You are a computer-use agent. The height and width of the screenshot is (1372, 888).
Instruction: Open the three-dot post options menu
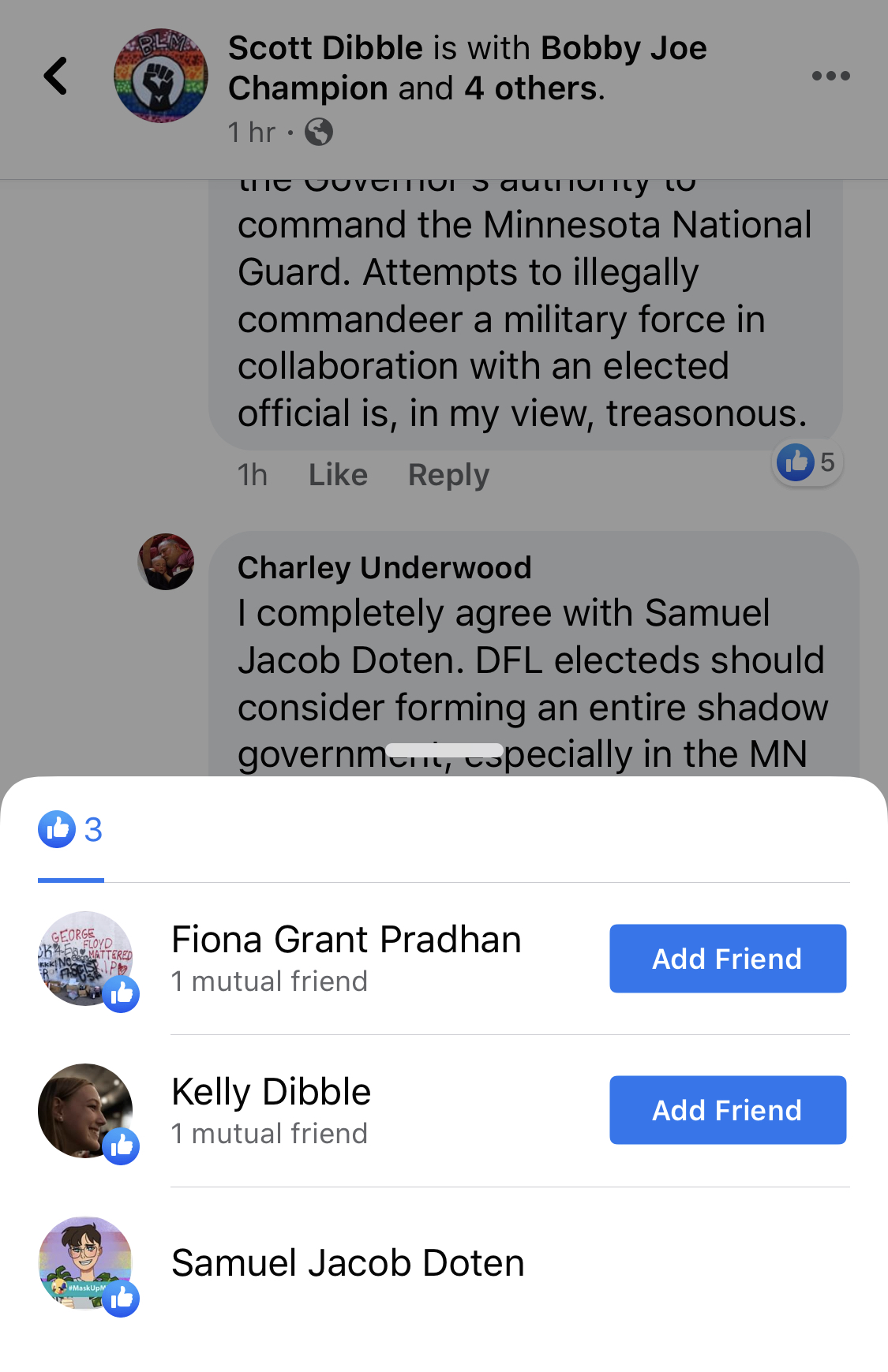click(830, 76)
